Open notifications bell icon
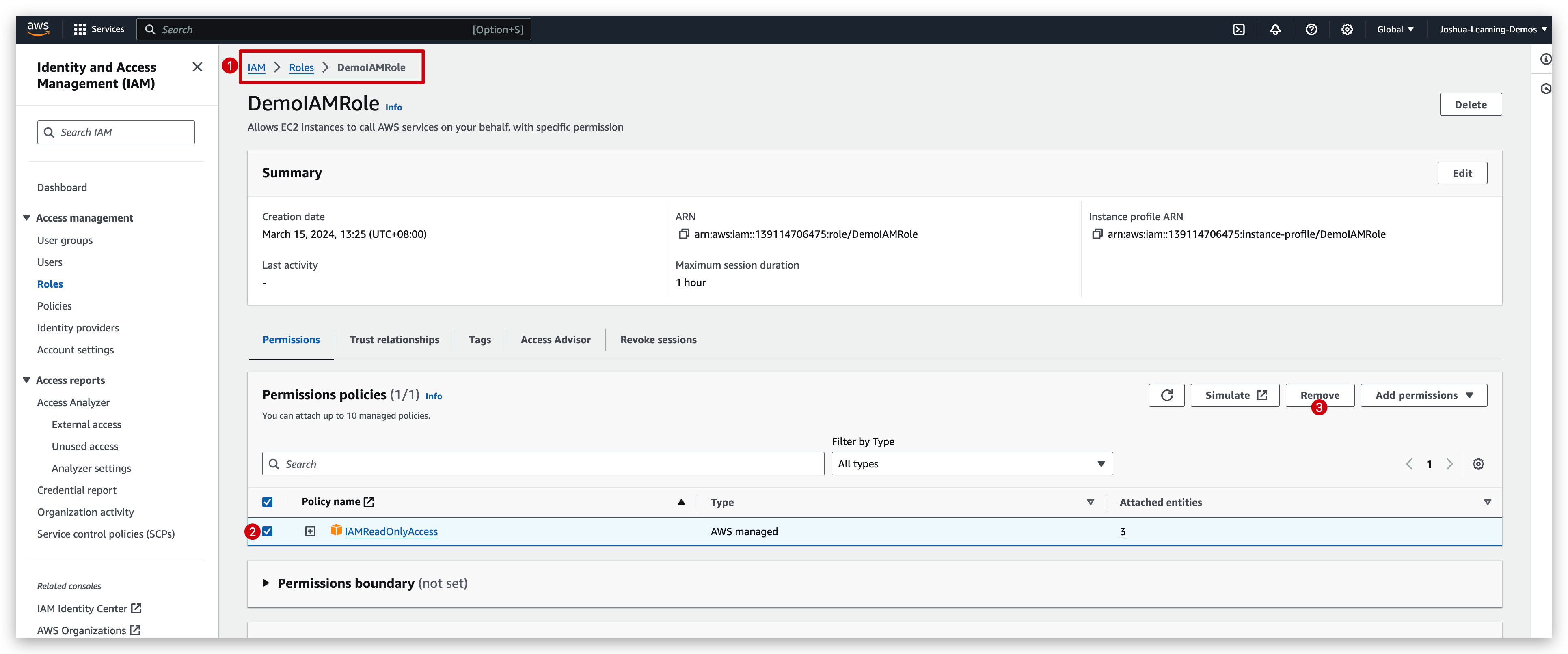Image resolution: width=1568 pixels, height=654 pixels. coord(1274,29)
